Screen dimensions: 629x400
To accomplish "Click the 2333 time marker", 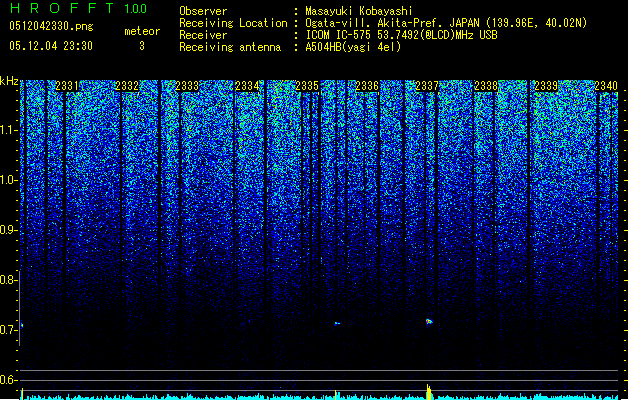I will [x=187, y=86].
